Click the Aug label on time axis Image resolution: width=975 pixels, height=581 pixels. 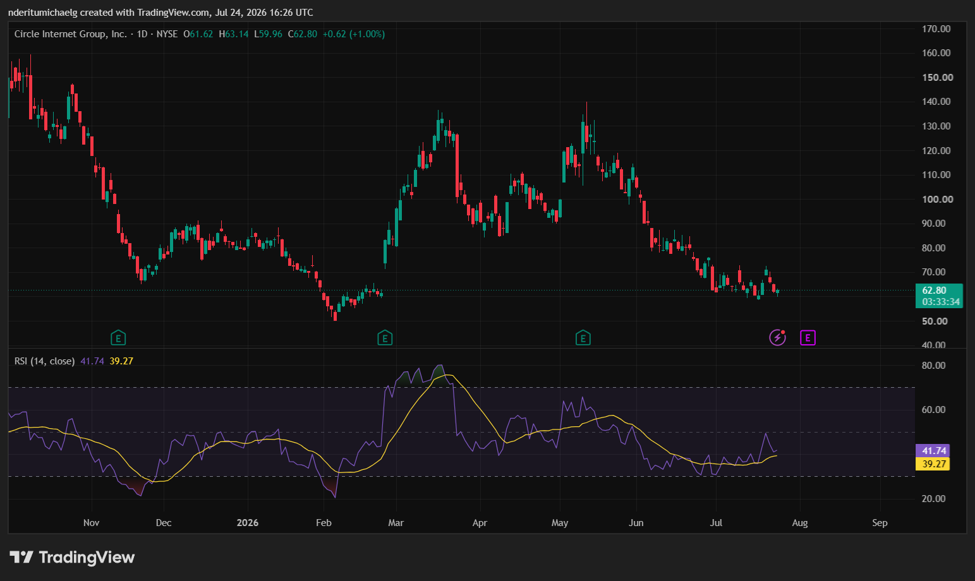tap(800, 523)
